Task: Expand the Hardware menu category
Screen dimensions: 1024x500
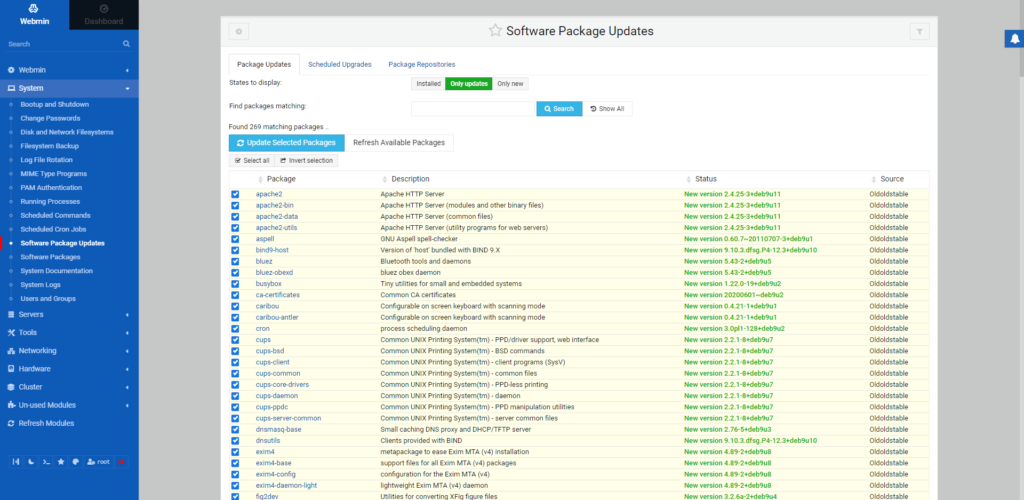Action: 69,369
